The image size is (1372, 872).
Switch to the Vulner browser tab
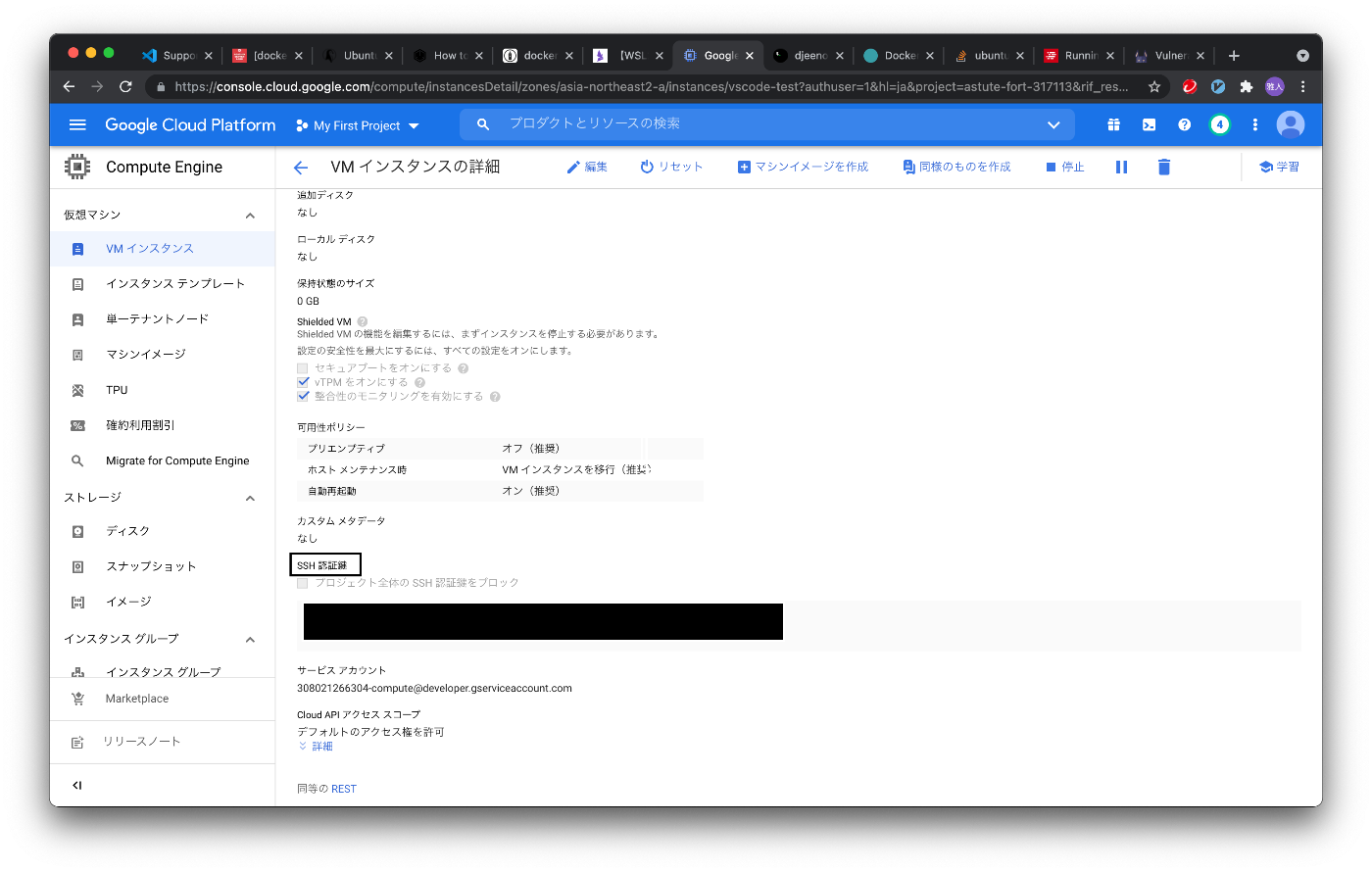pos(1168,56)
